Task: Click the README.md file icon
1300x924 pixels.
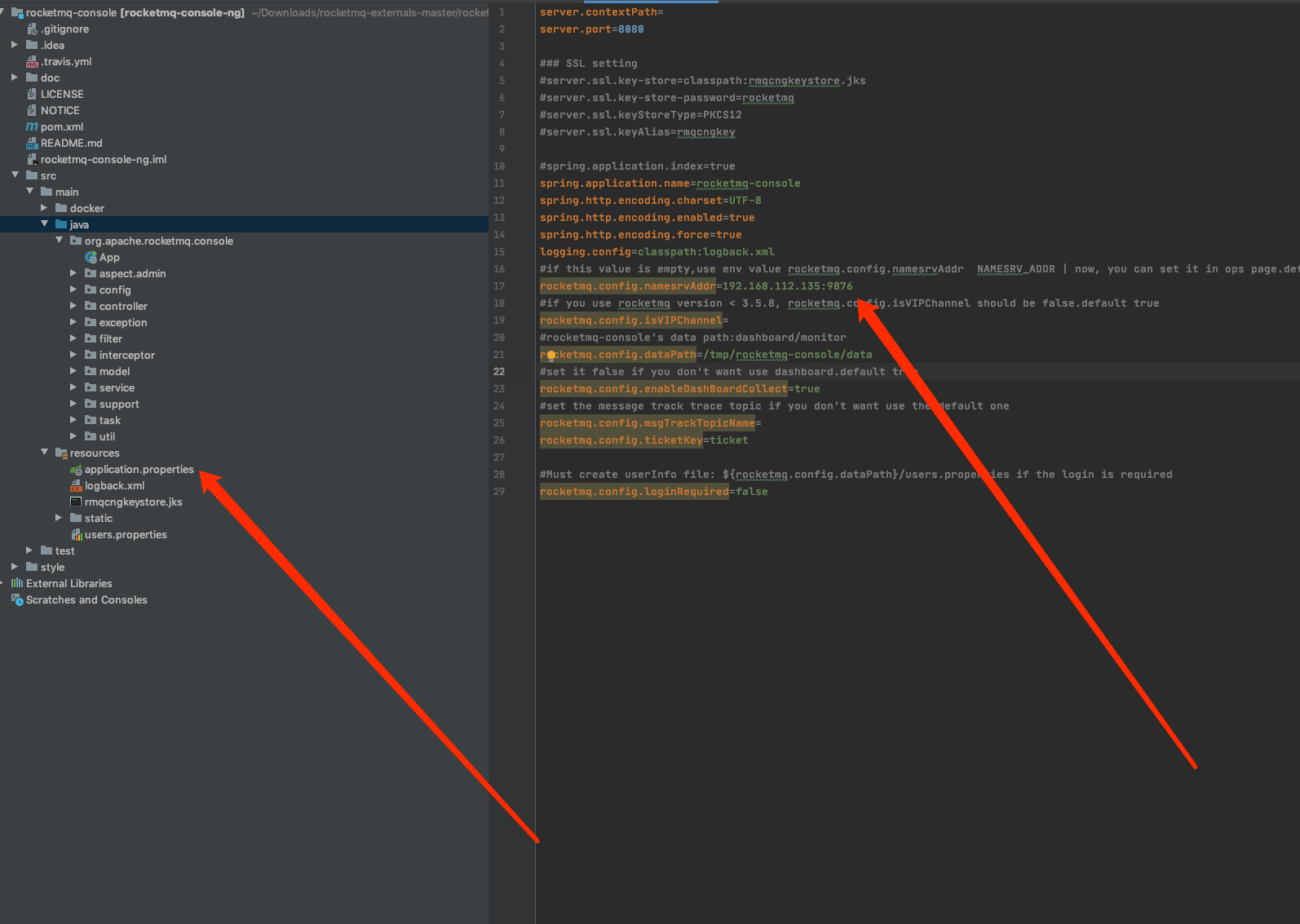Action: coord(32,144)
